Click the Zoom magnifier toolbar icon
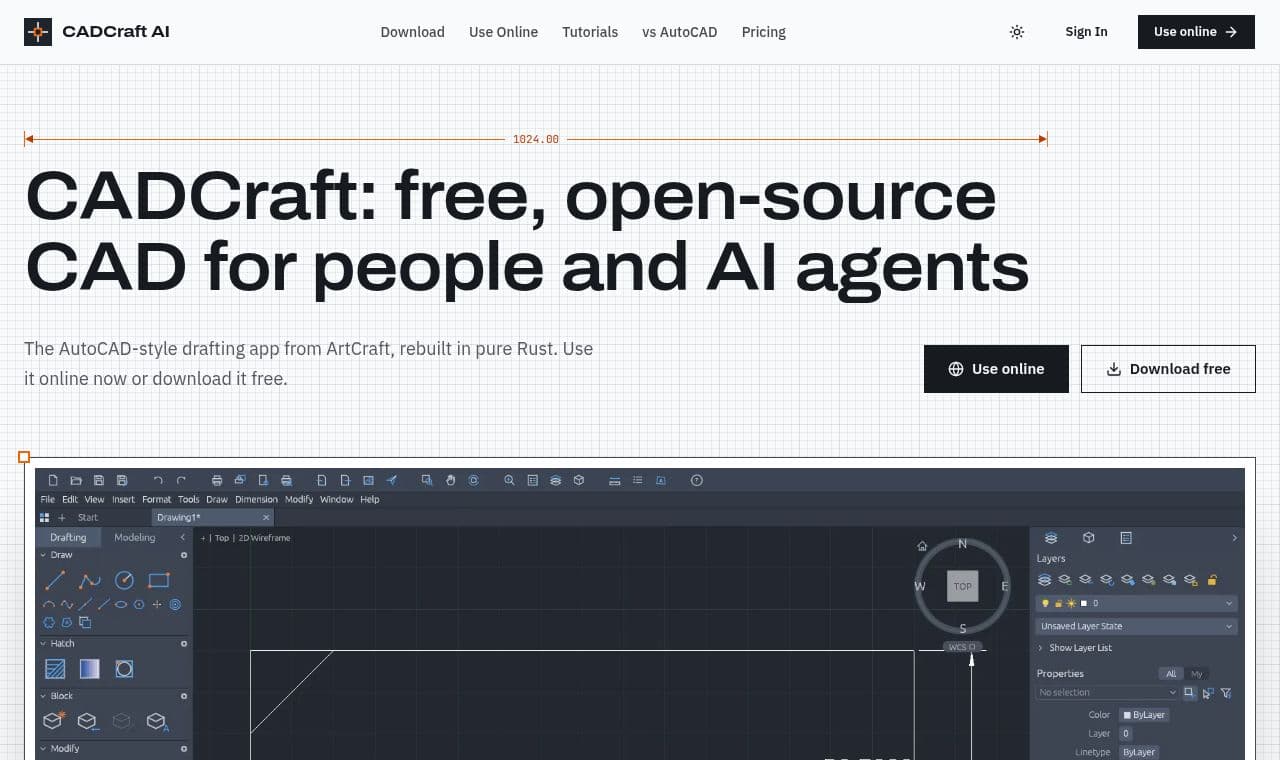This screenshot has width=1280, height=760. (x=509, y=480)
